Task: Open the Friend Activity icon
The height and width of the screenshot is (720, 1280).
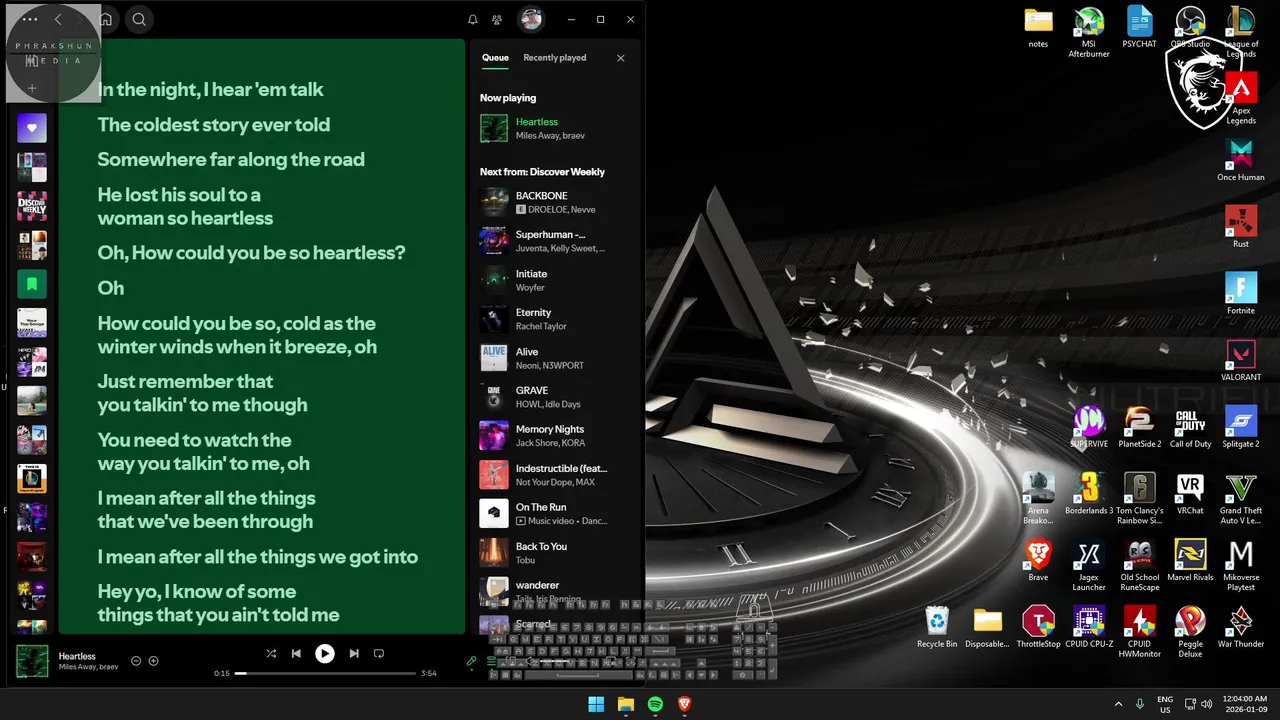Action: [x=497, y=19]
